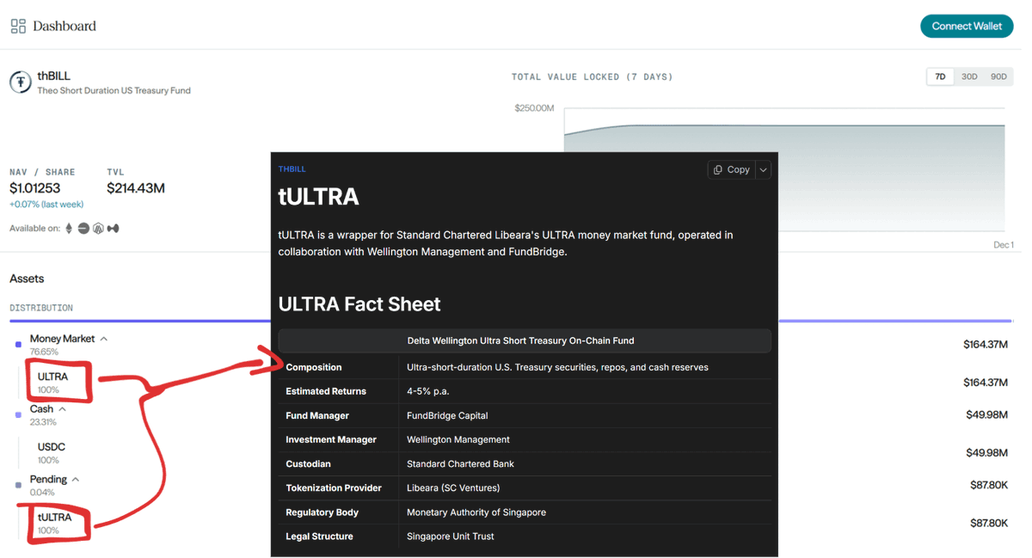Viewport: 1032px width, 558px height.
Task: Select the USDC asset row
Action: 52,447
